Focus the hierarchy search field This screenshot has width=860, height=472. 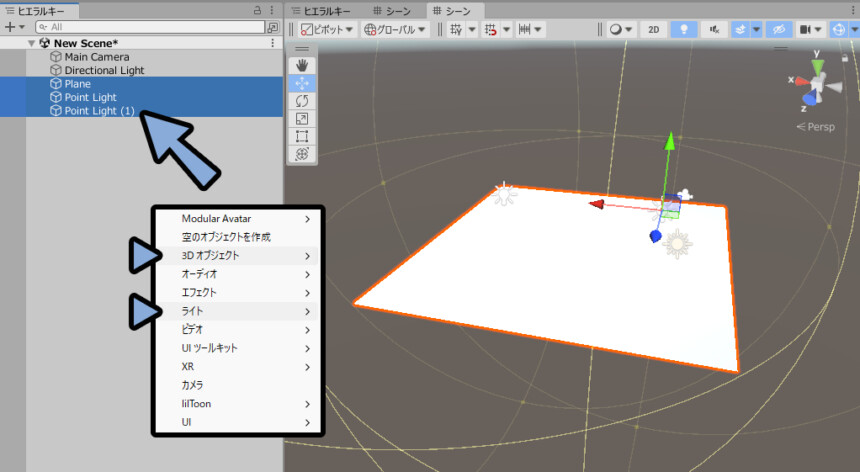pyautogui.click(x=150, y=27)
